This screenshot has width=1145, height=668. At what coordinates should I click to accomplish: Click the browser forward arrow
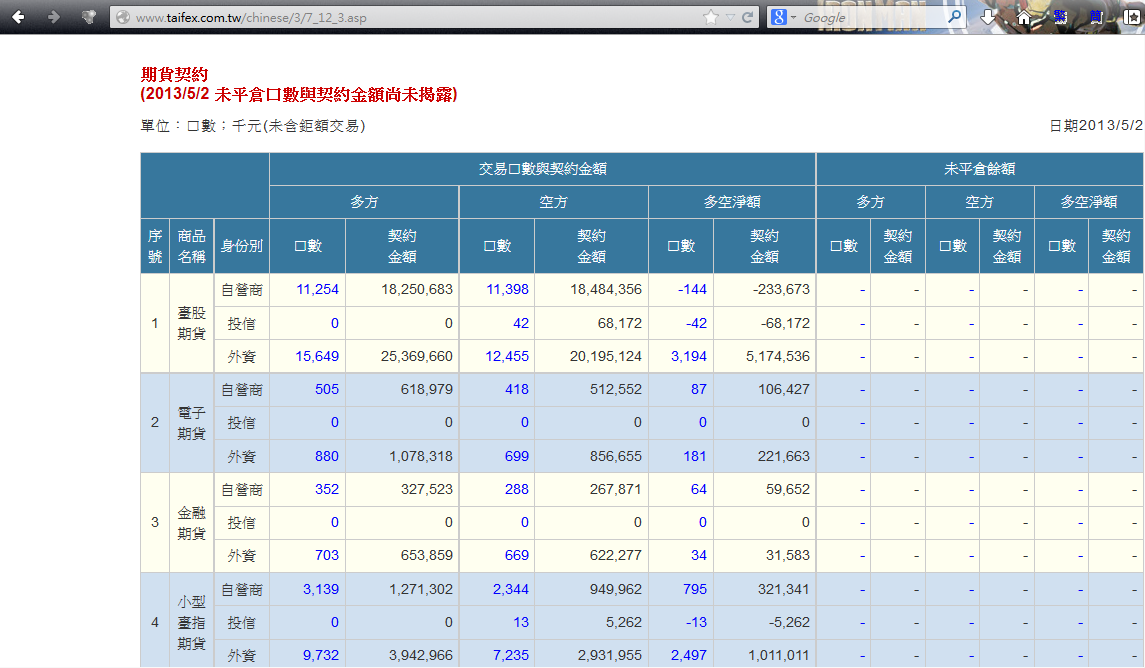click(x=53, y=17)
